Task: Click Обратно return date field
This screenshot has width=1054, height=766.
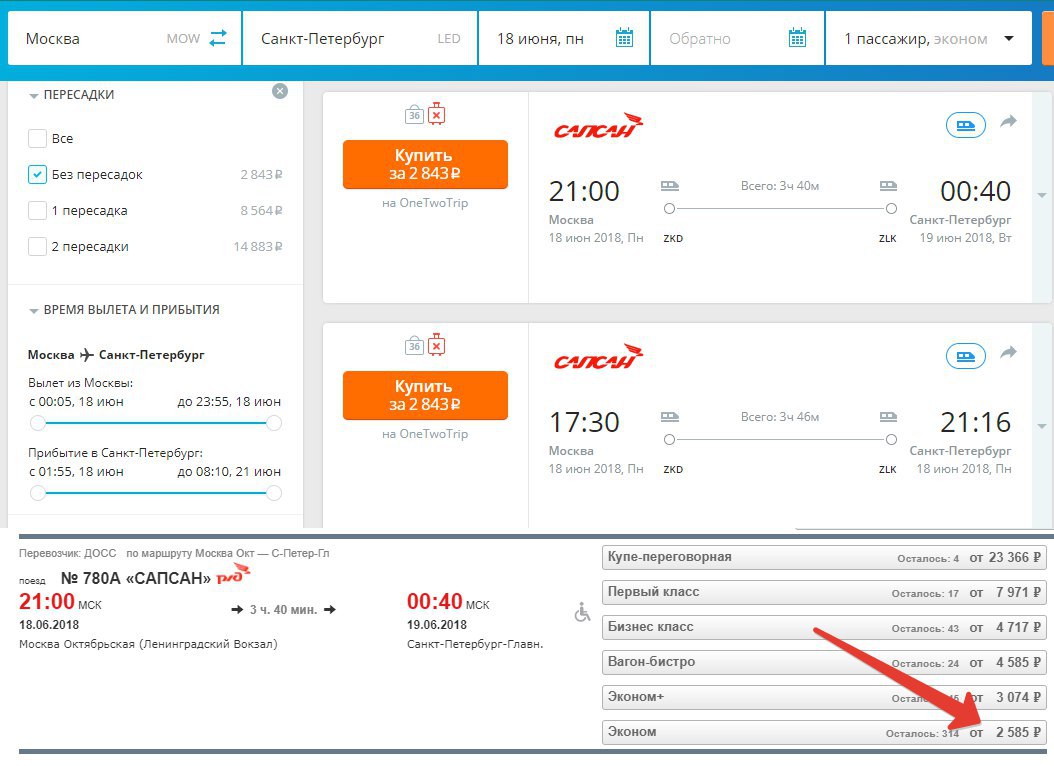Action: pos(737,38)
